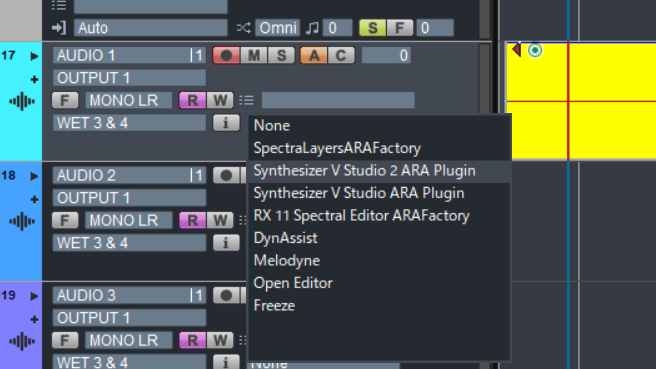The height and width of the screenshot is (369, 656).
Task: Click the plus icon on track 18
Action: pyautogui.click(x=34, y=200)
